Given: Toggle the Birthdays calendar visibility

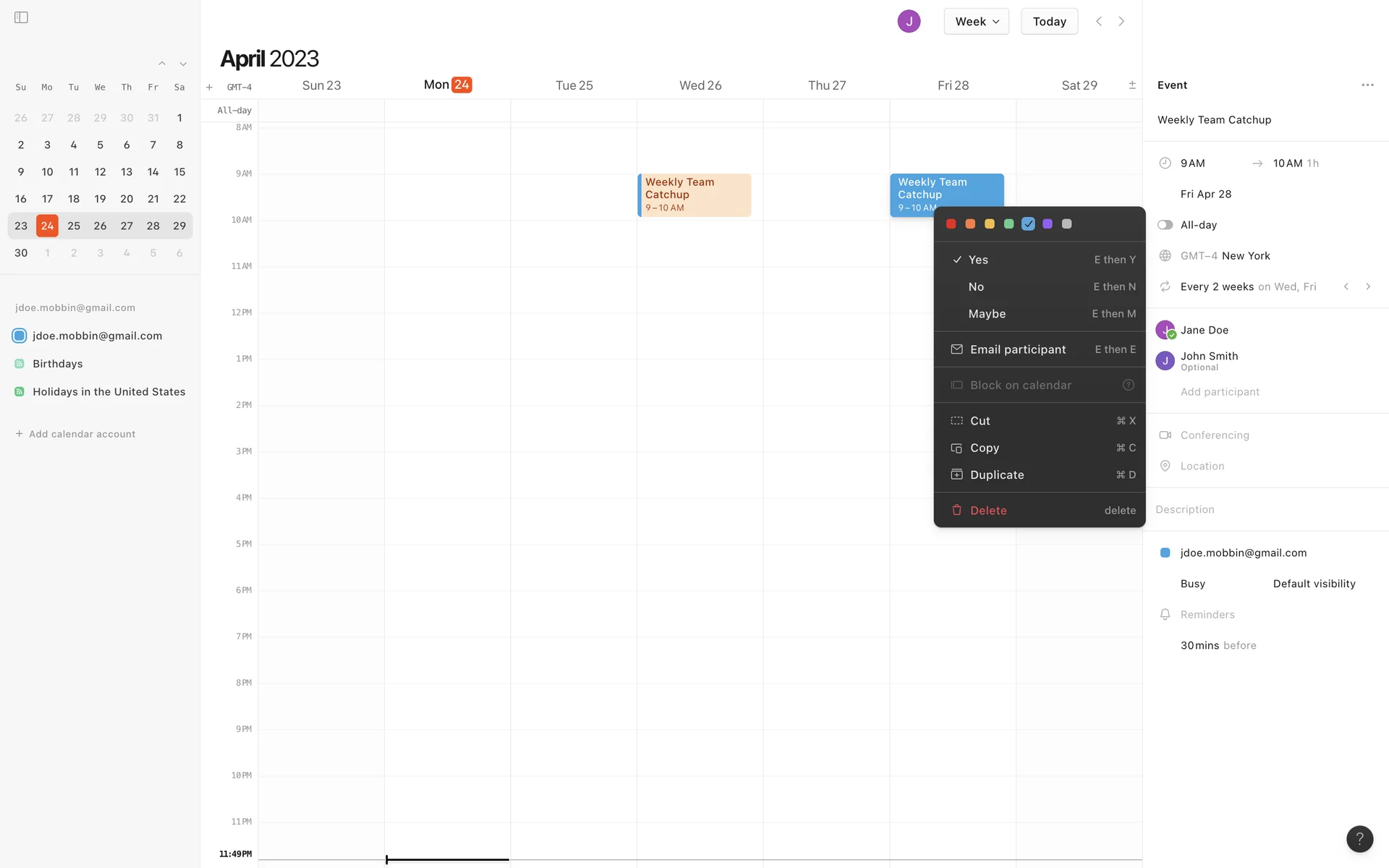Looking at the screenshot, I should (x=20, y=364).
